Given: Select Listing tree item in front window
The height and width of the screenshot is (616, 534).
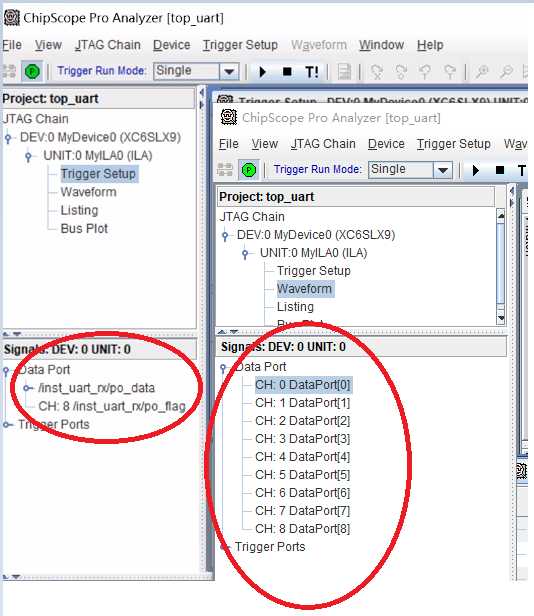Looking at the screenshot, I should 295,307.
